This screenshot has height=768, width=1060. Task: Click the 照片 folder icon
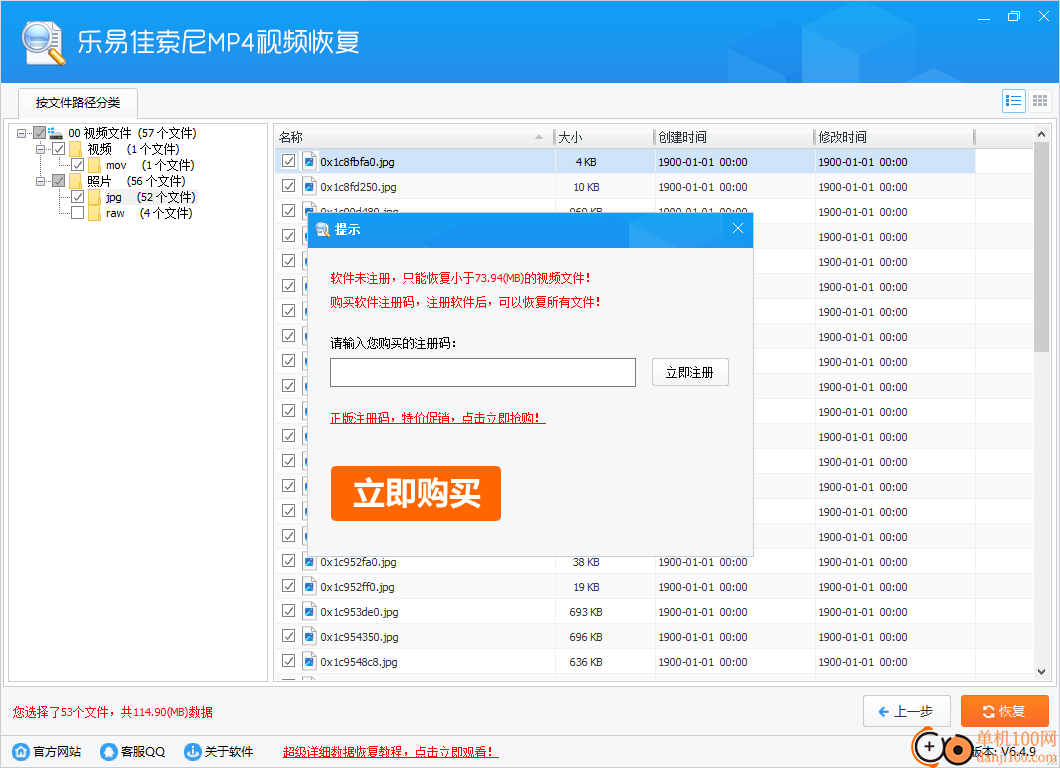point(76,181)
